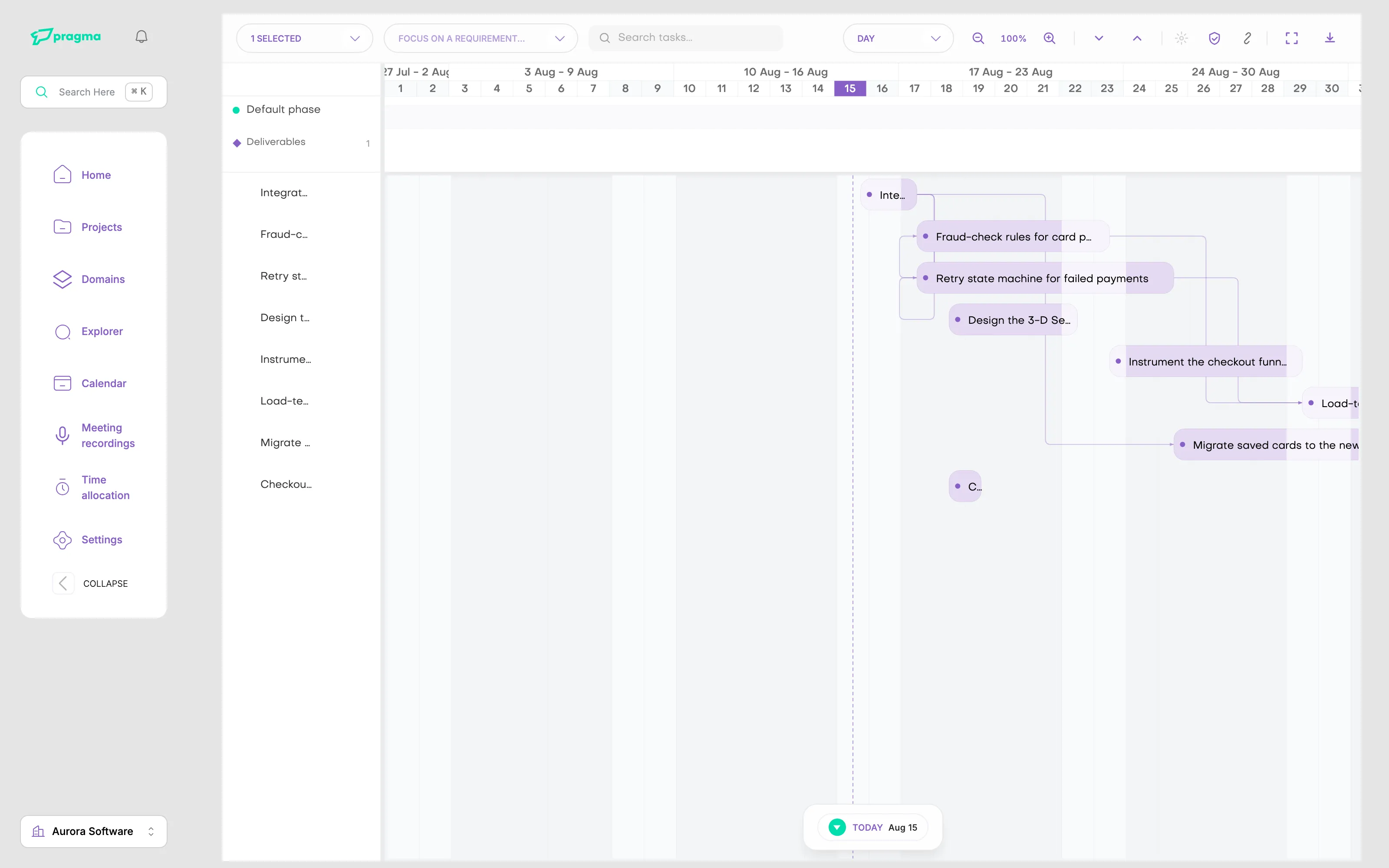Click Design the 3-D Se… task bar
Image resolution: width=1389 pixels, height=868 pixels.
(x=1013, y=320)
